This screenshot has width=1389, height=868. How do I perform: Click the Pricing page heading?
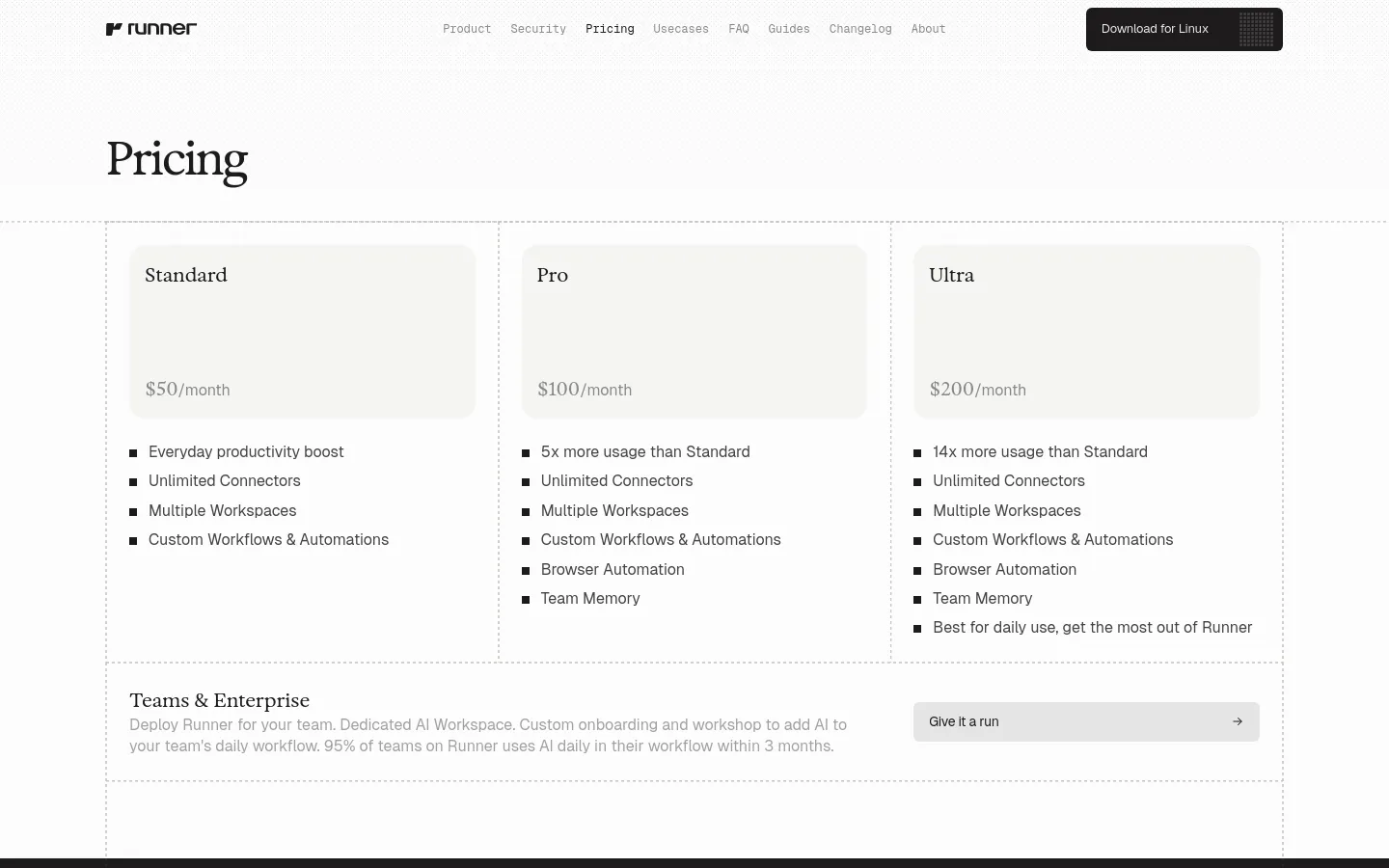(x=177, y=160)
